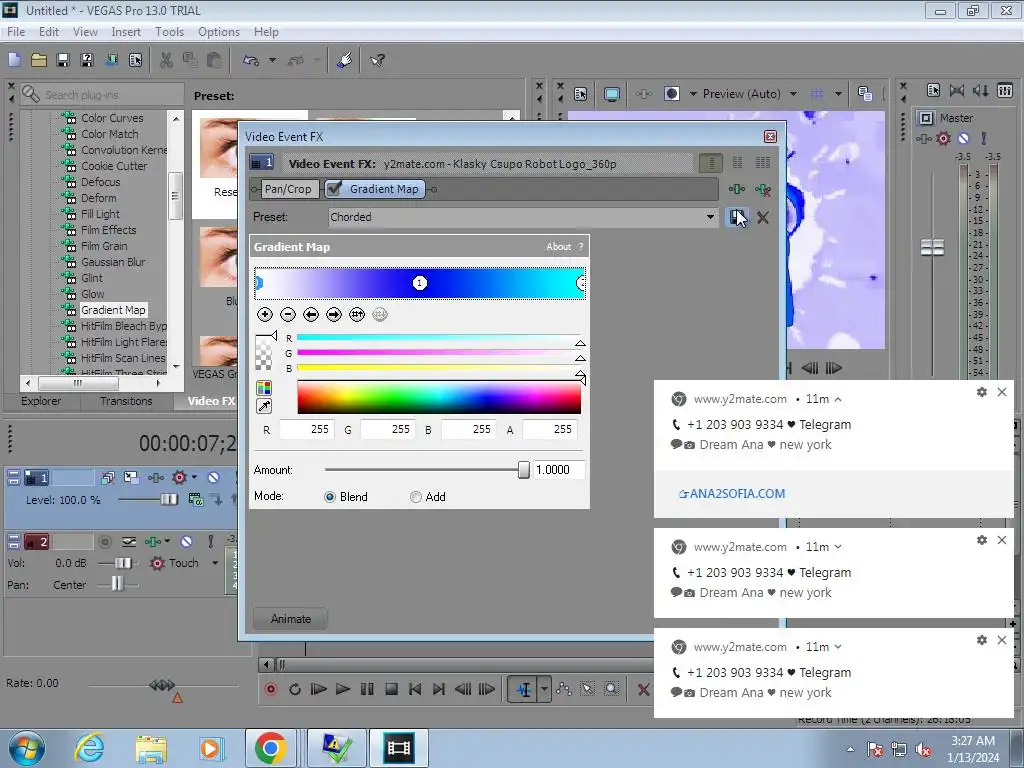Viewport: 1024px width, 768px height.
Task: Show hidden system tray icons arrow
Action: [850, 749]
